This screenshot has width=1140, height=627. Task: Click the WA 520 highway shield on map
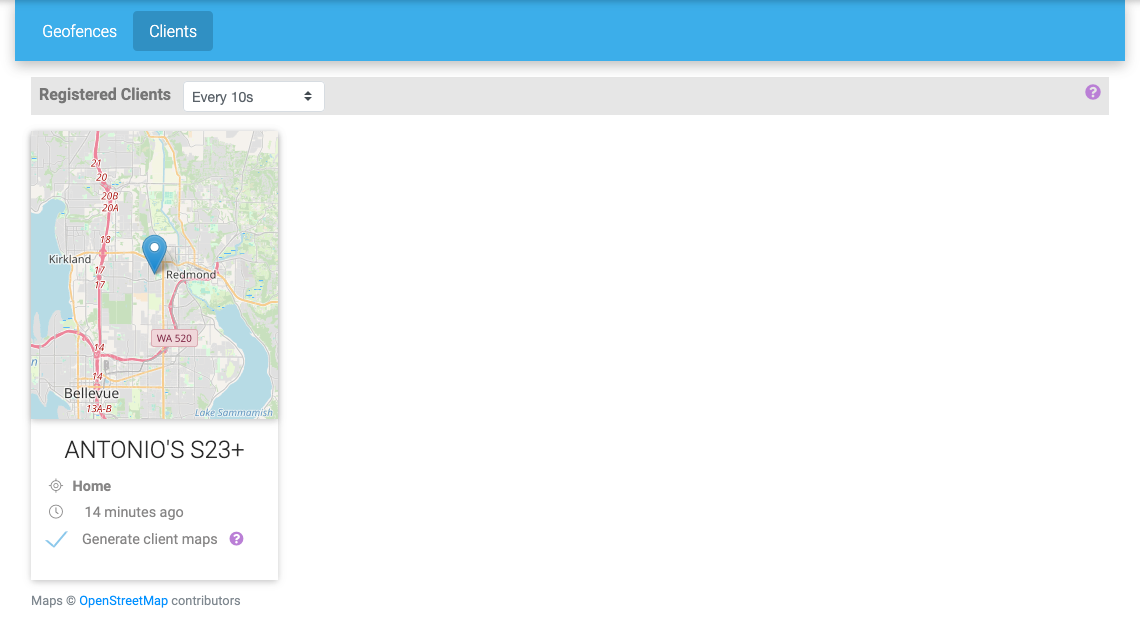coord(173,338)
